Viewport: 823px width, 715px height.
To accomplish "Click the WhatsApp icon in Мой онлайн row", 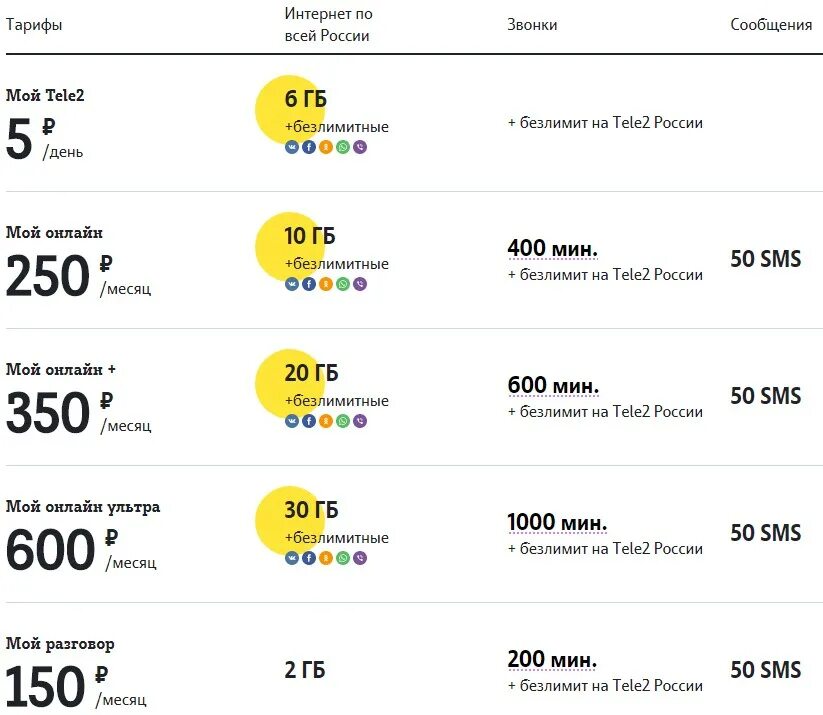I will [343, 284].
